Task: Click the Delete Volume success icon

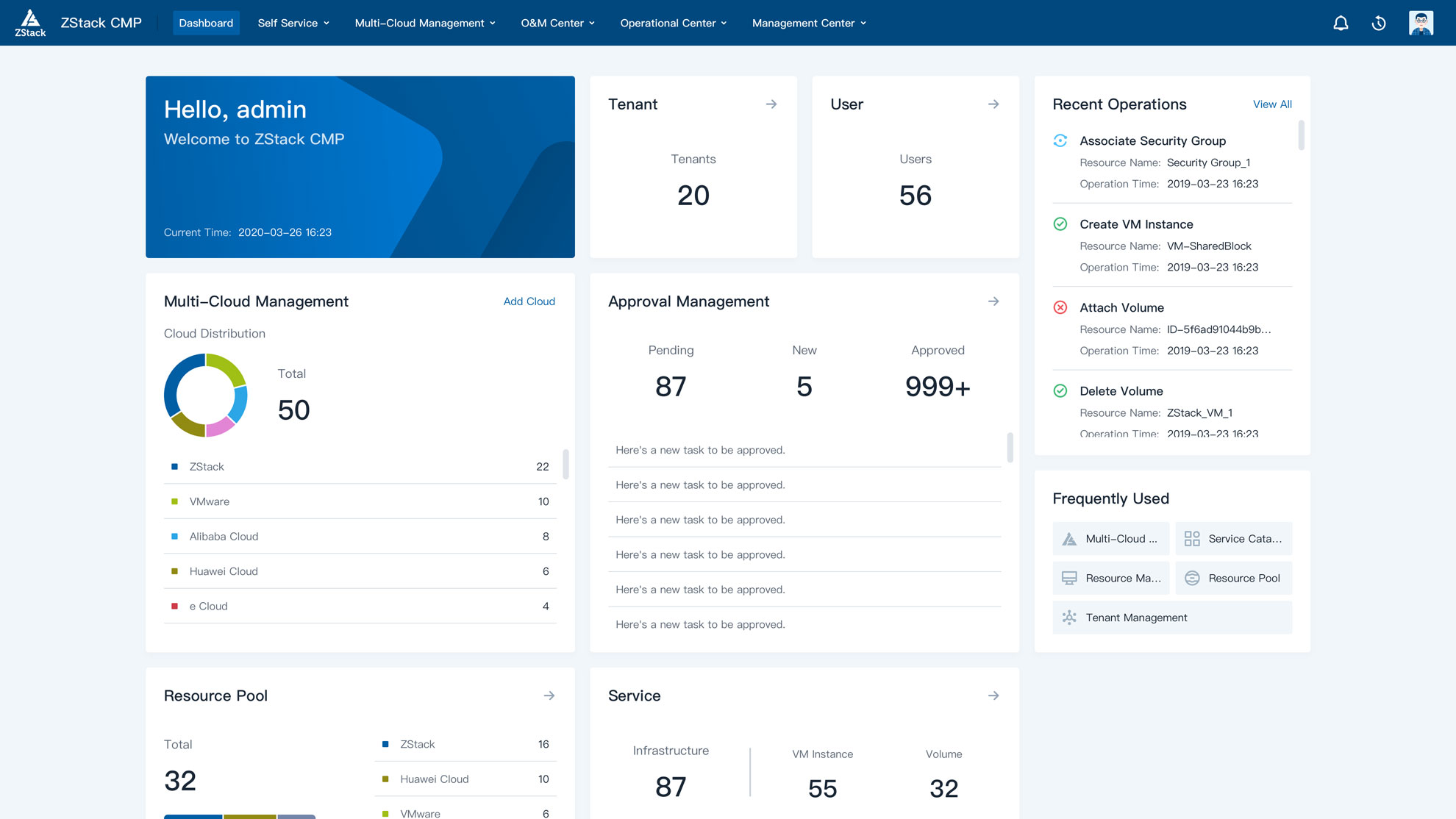Action: pos(1060,391)
